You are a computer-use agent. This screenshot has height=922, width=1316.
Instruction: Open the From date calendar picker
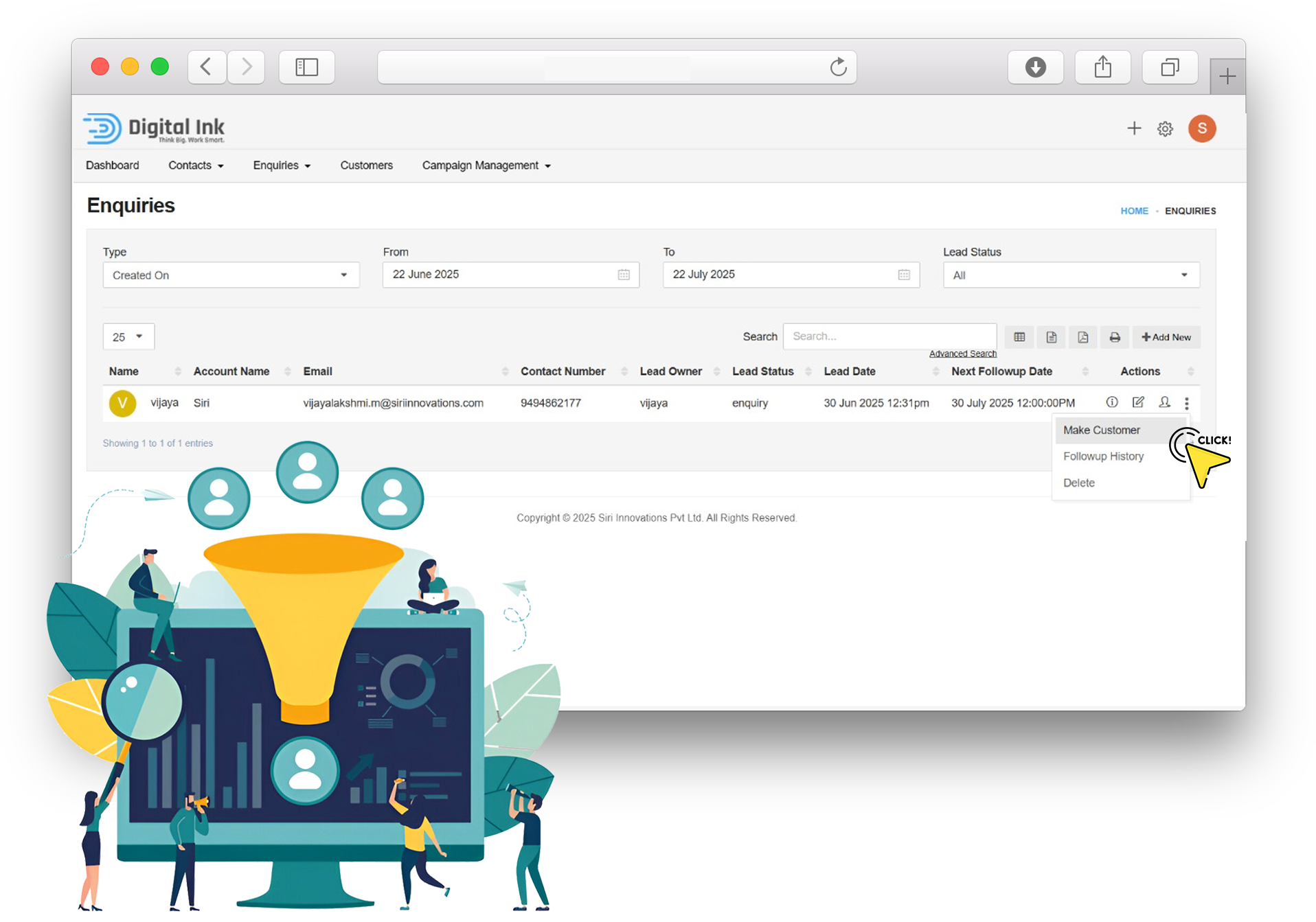(624, 275)
